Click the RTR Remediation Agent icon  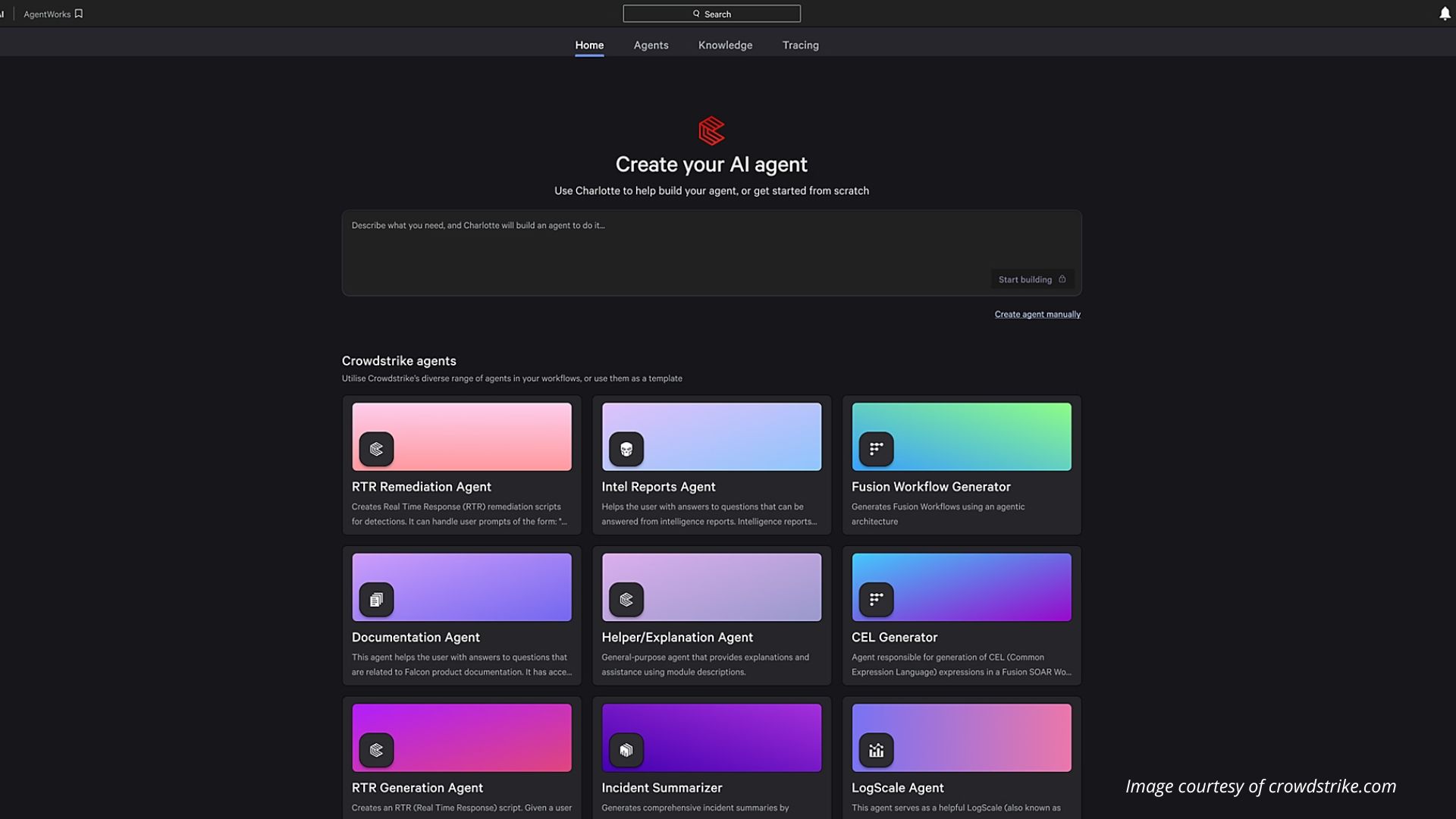(x=376, y=449)
